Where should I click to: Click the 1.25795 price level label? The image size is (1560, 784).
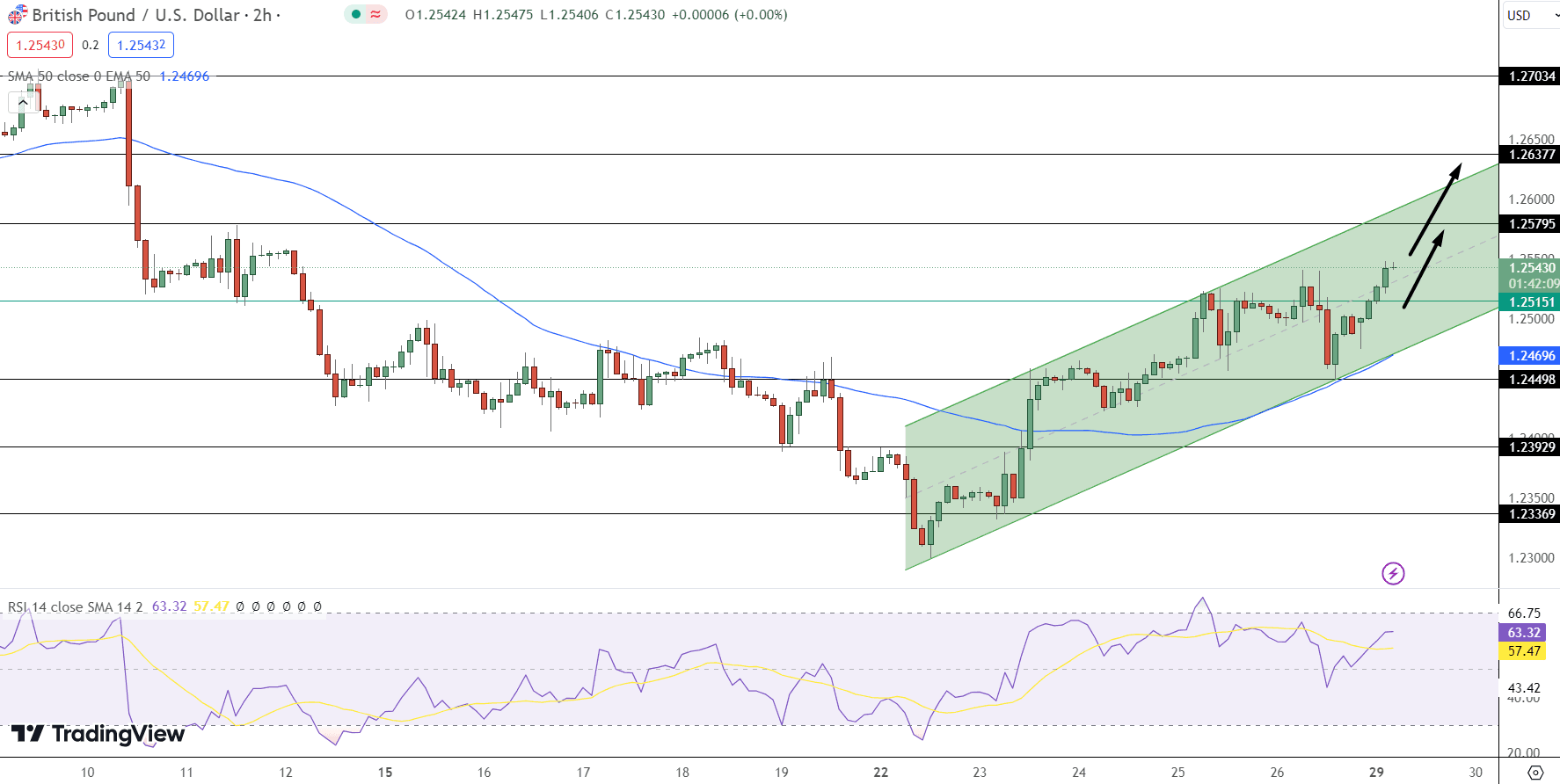click(x=1532, y=224)
